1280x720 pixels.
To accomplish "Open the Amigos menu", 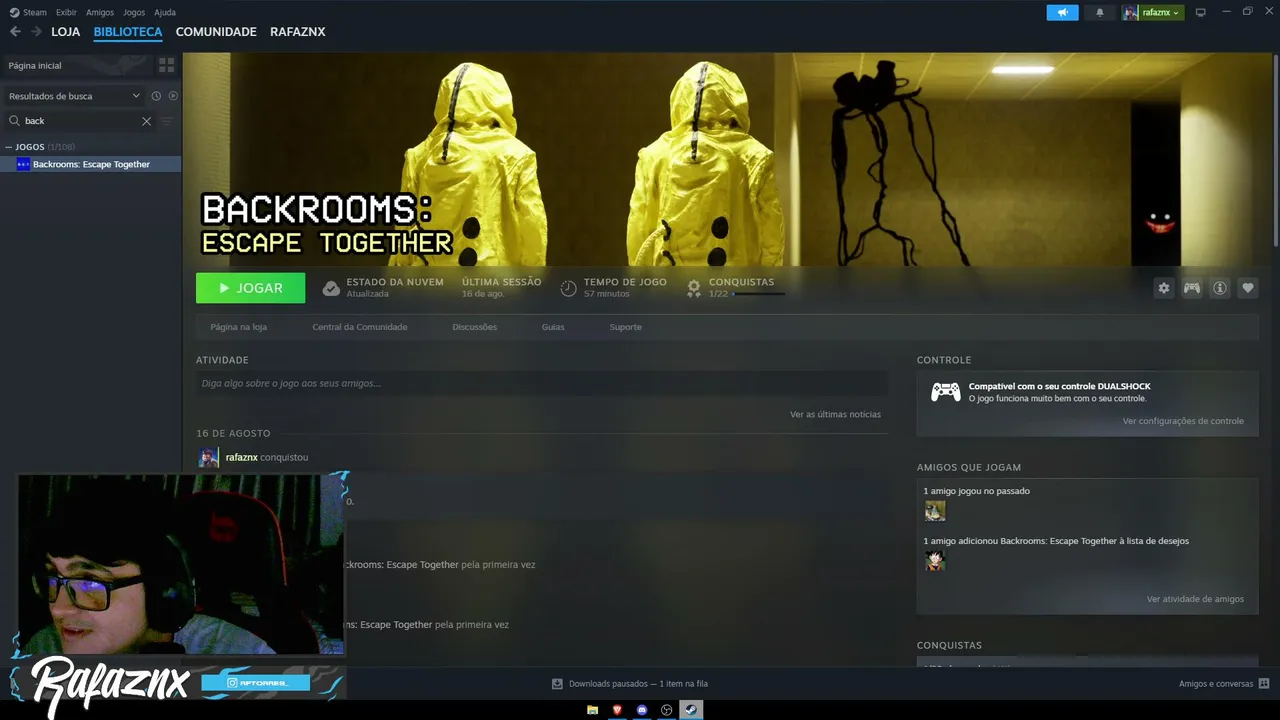I will (x=100, y=12).
